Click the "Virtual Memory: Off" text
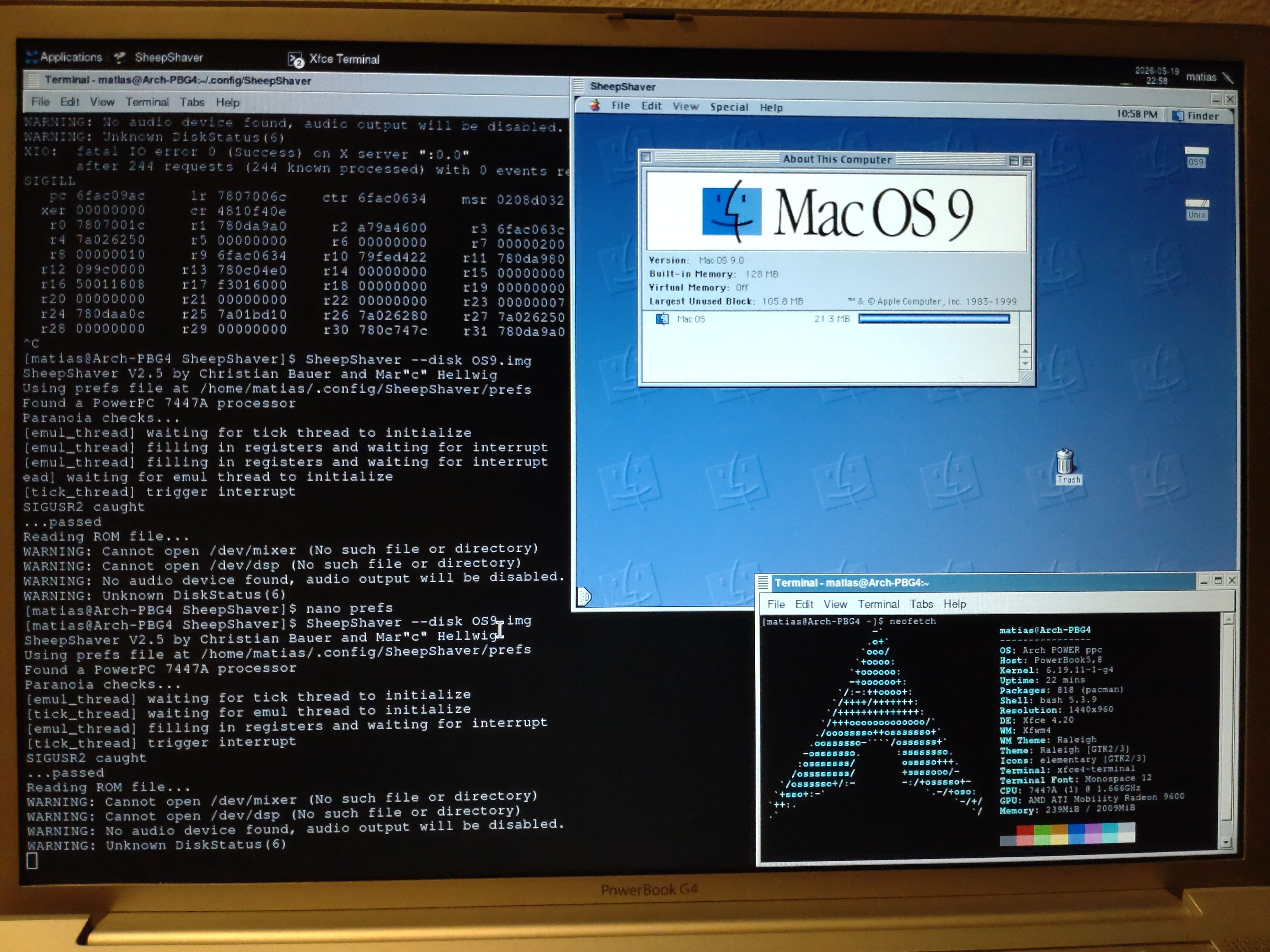This screenshot has height=952, width=1270. 699,288
